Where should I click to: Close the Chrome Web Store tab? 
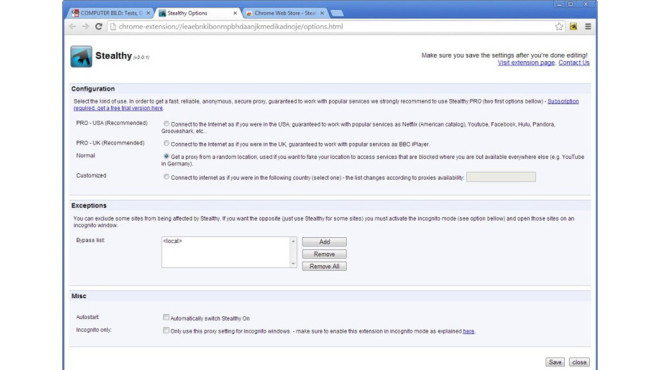[322, 13]
